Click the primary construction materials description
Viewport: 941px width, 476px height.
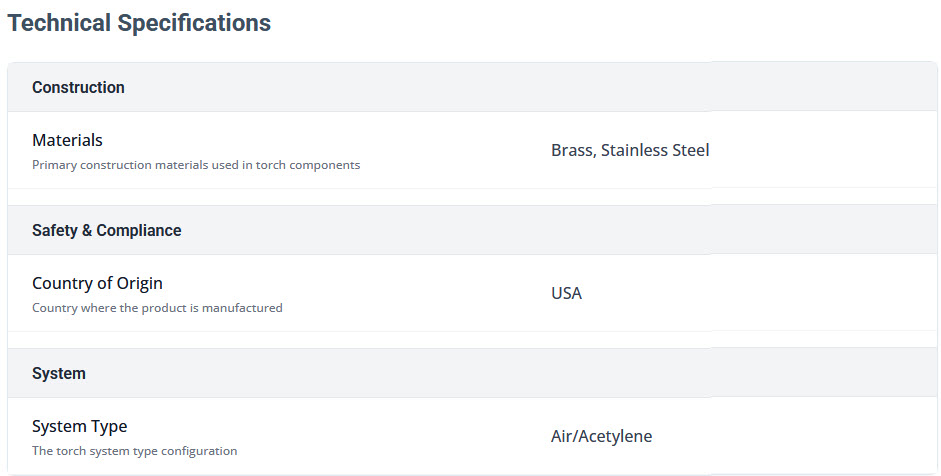[196, 165]
